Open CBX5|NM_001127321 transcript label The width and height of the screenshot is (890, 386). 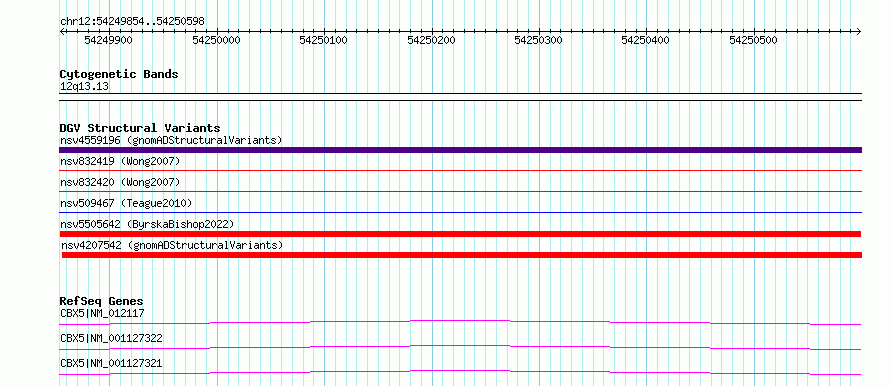pyautogui.click(x=111, y=363)
